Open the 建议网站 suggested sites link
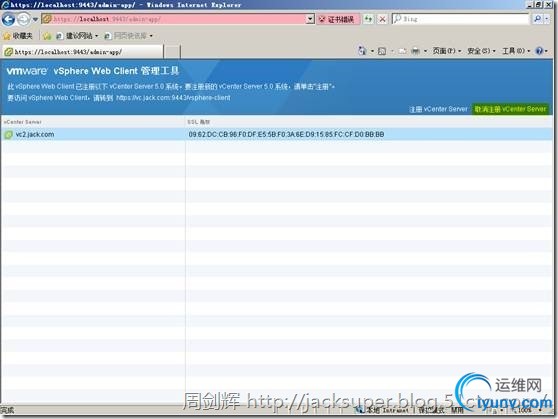558x419 pixels. pyautogui.click(x=77, y=36)
